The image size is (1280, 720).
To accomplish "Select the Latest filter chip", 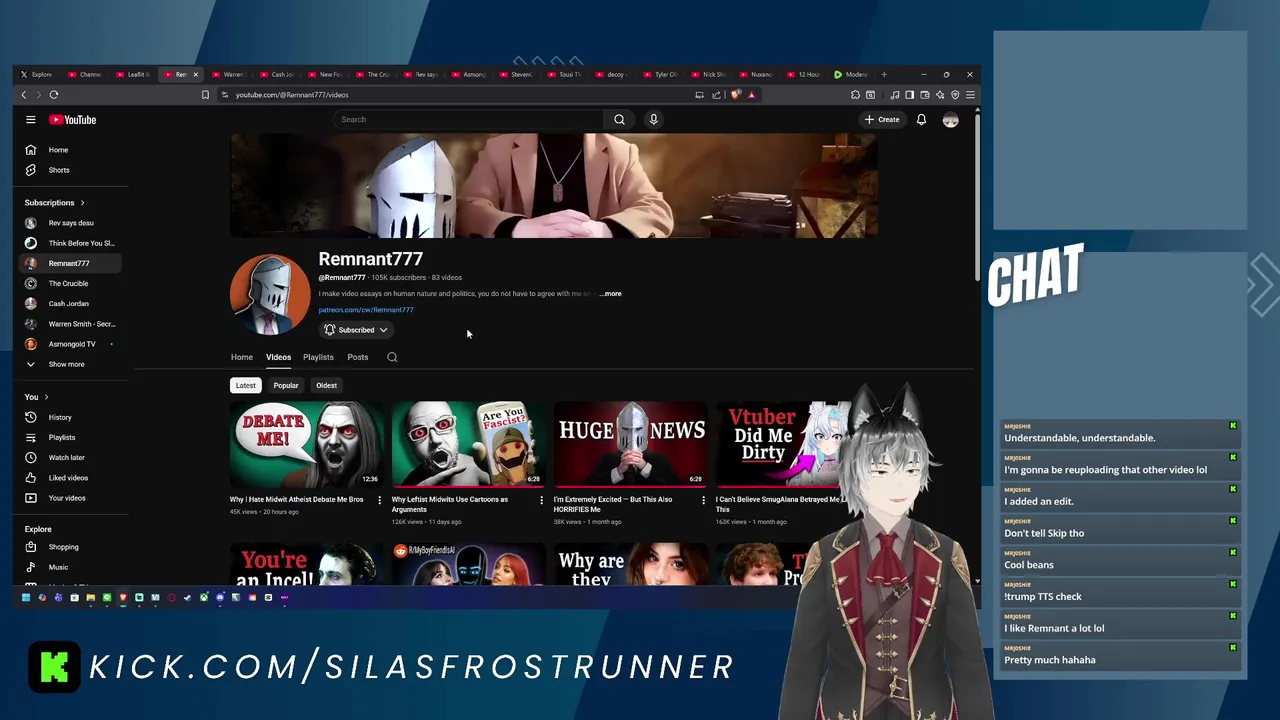I will (x=245, y=385).
